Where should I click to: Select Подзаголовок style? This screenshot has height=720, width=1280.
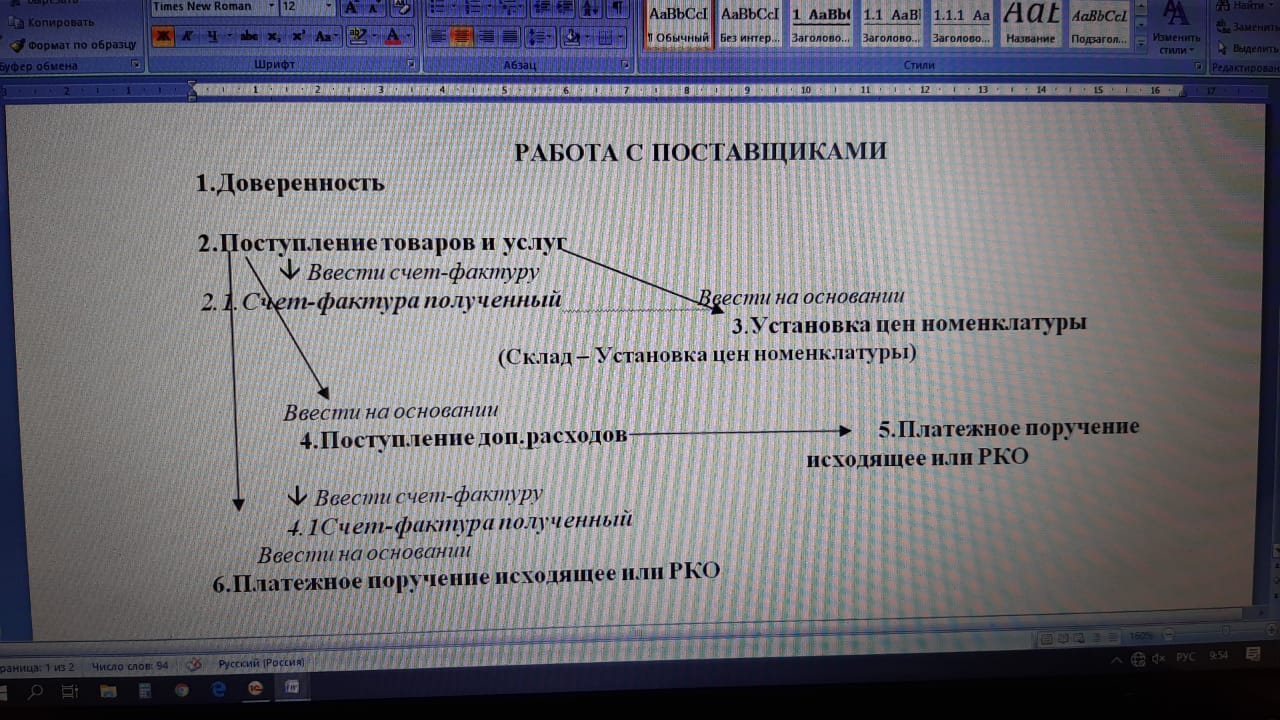(1099, 26)
